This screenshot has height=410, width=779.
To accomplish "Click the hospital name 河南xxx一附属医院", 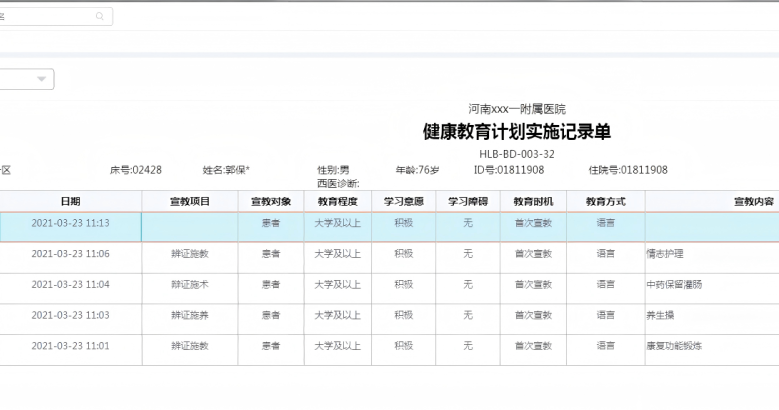I will pyautogui.click(x=517, y=109).
